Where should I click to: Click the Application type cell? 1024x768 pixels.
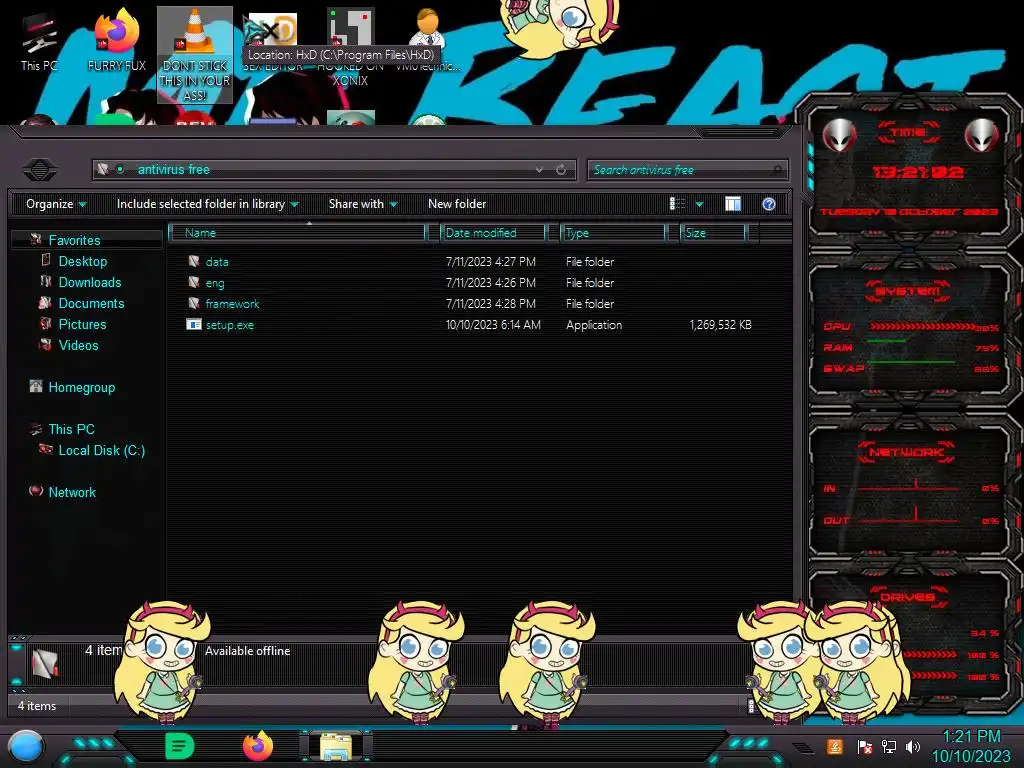pos(594,325)
